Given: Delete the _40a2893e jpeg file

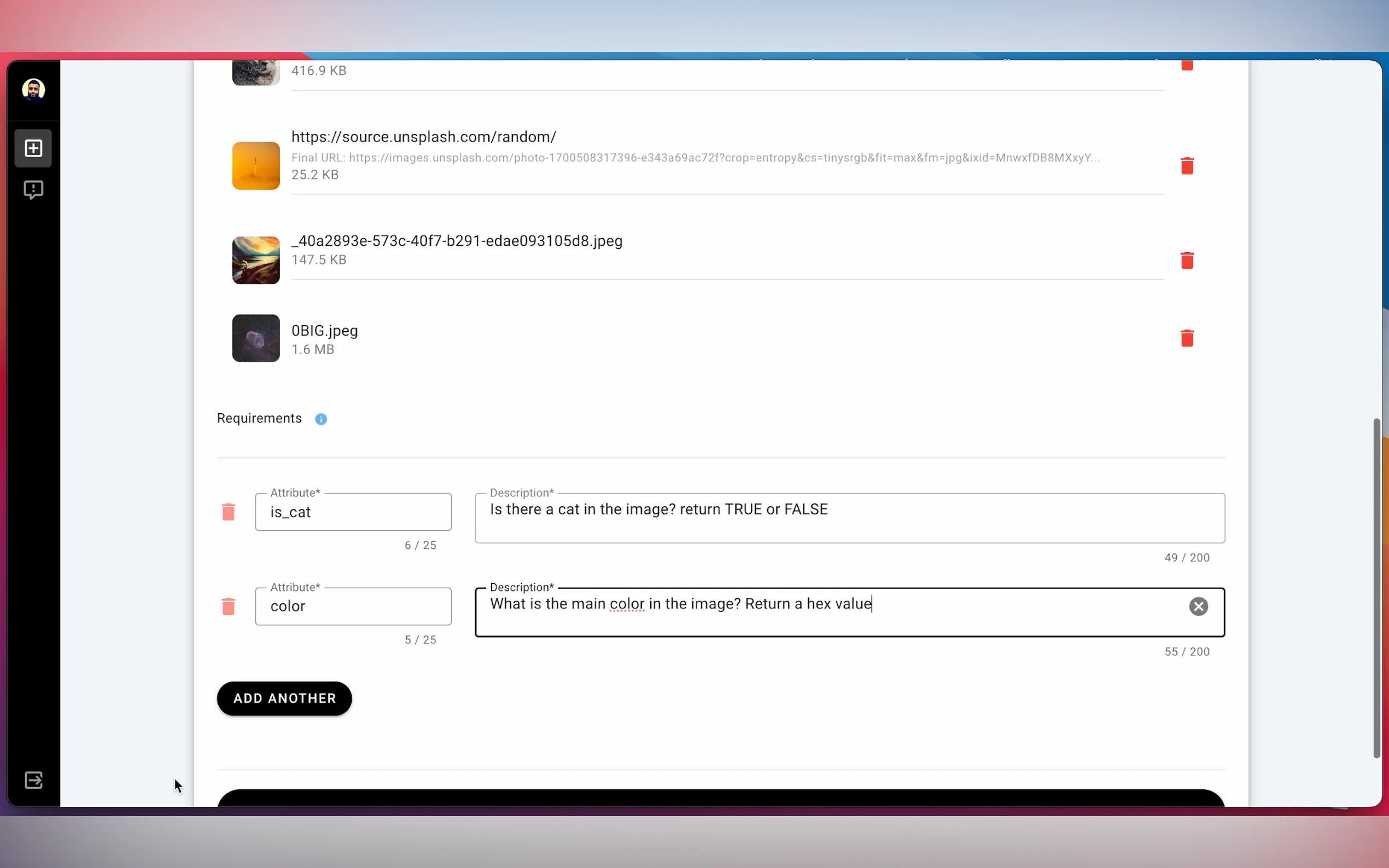Looking at the screenshot, I should point(1186,260).
